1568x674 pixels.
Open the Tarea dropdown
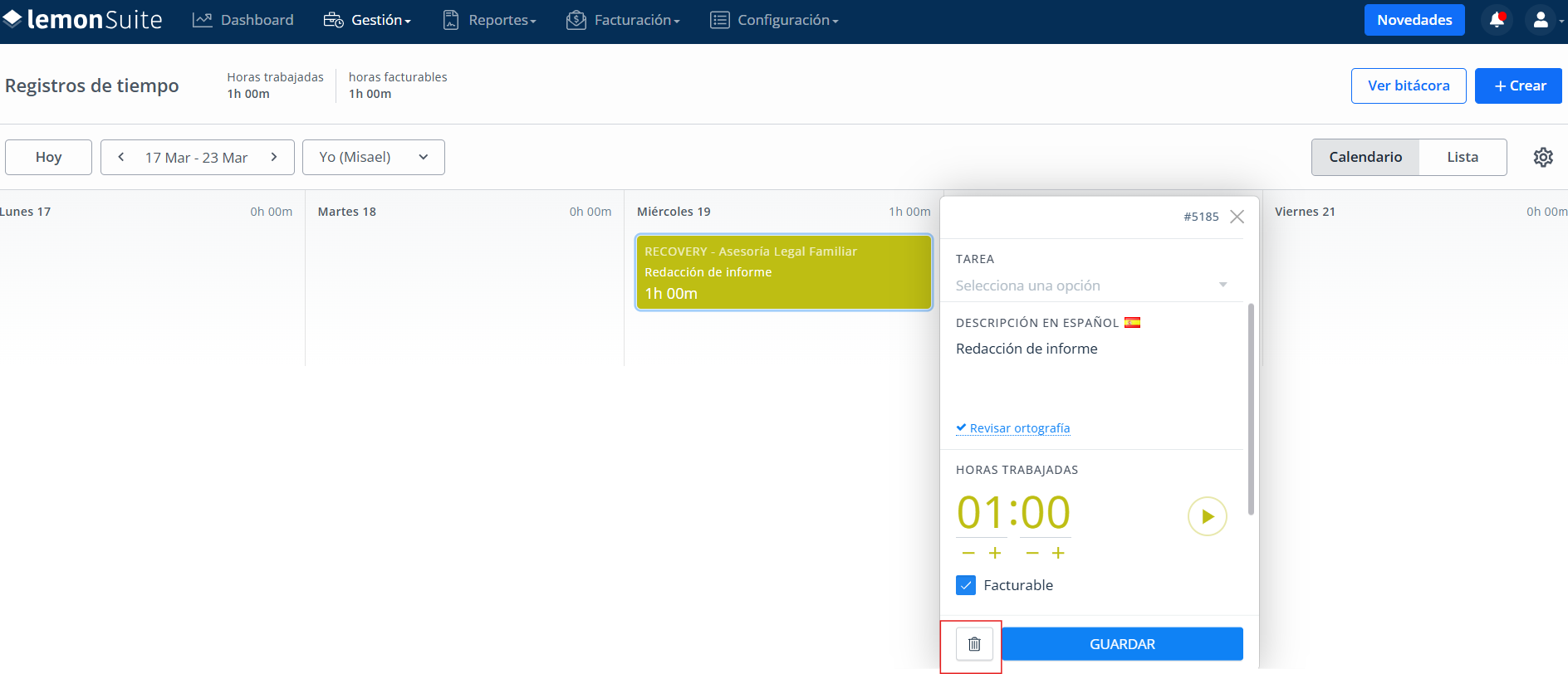click(1091, 286)
